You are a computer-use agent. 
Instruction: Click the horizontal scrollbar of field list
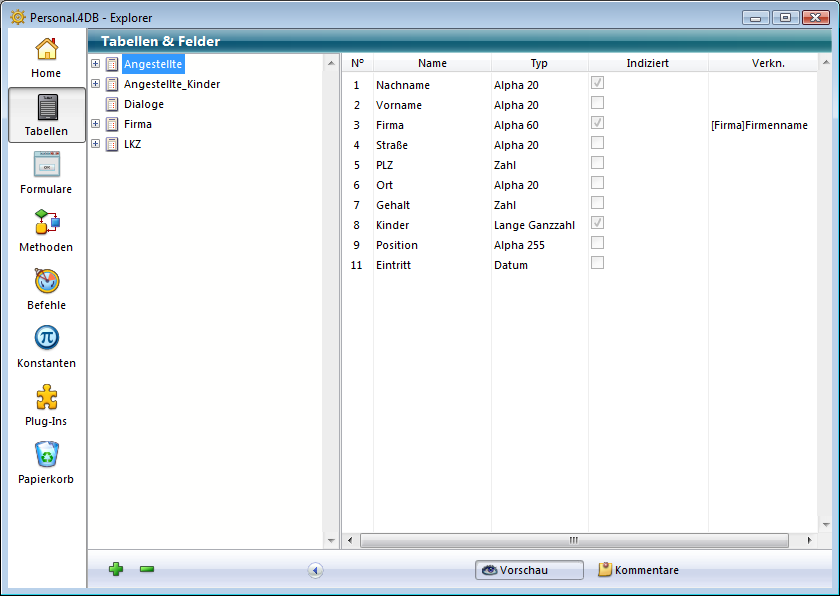coord(573,540)
